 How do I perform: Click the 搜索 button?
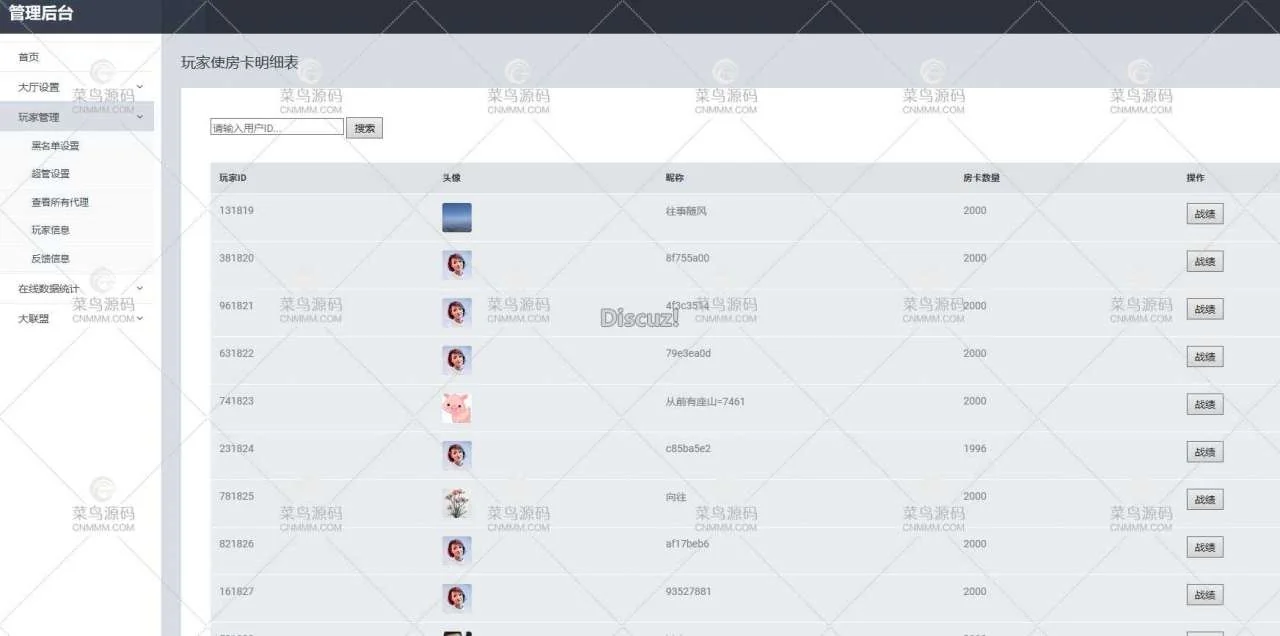pyautogui.click(x=365, y=128)
